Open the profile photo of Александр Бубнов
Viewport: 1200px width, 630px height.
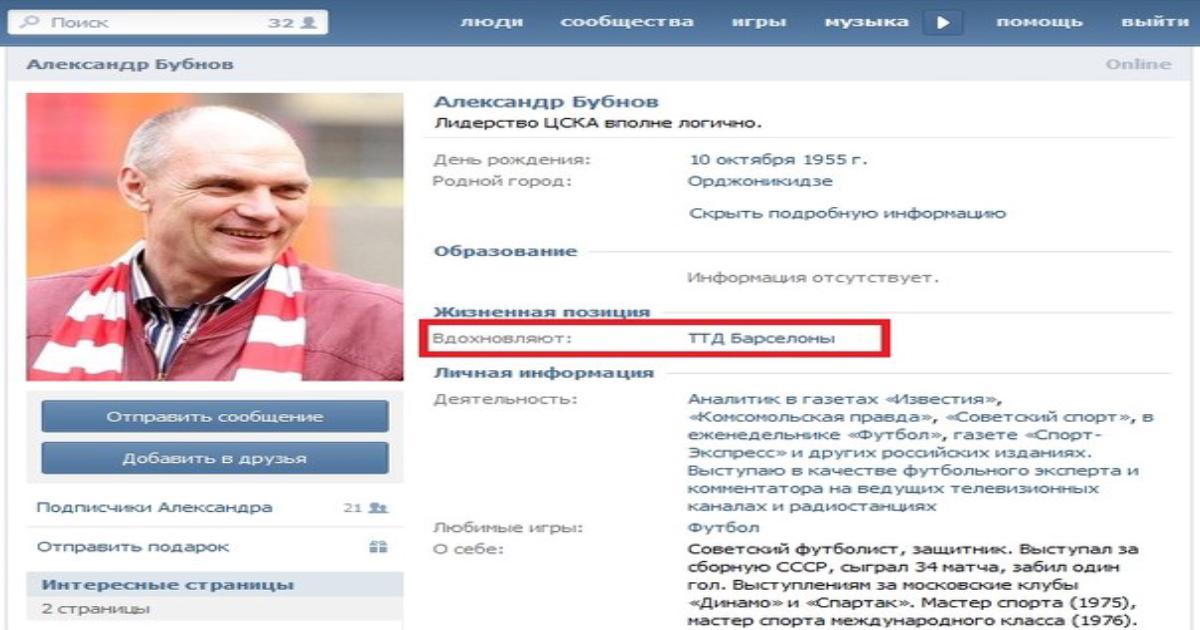[215, 237]
